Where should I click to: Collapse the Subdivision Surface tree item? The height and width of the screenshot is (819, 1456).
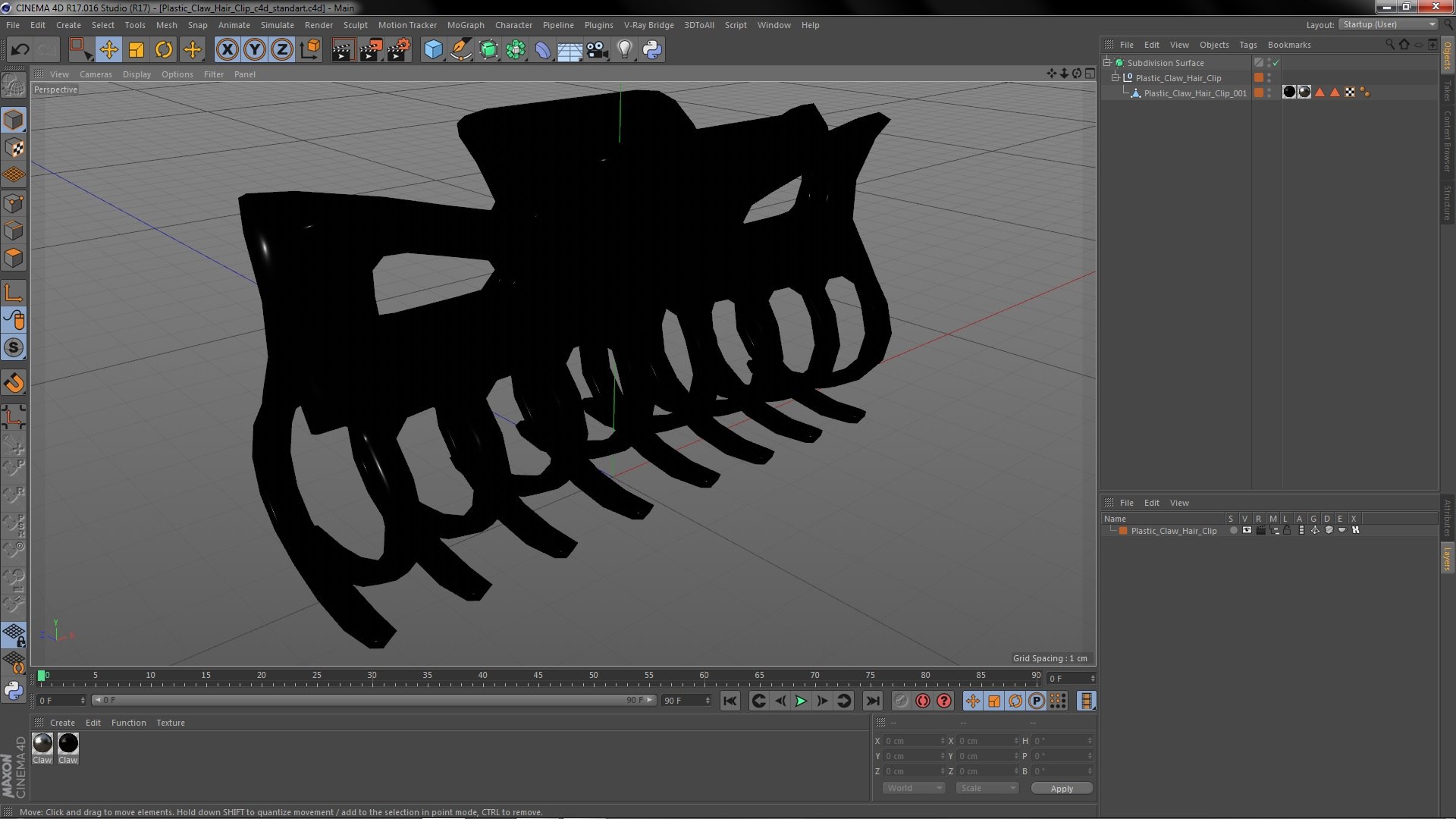(x=1107, y=63)
